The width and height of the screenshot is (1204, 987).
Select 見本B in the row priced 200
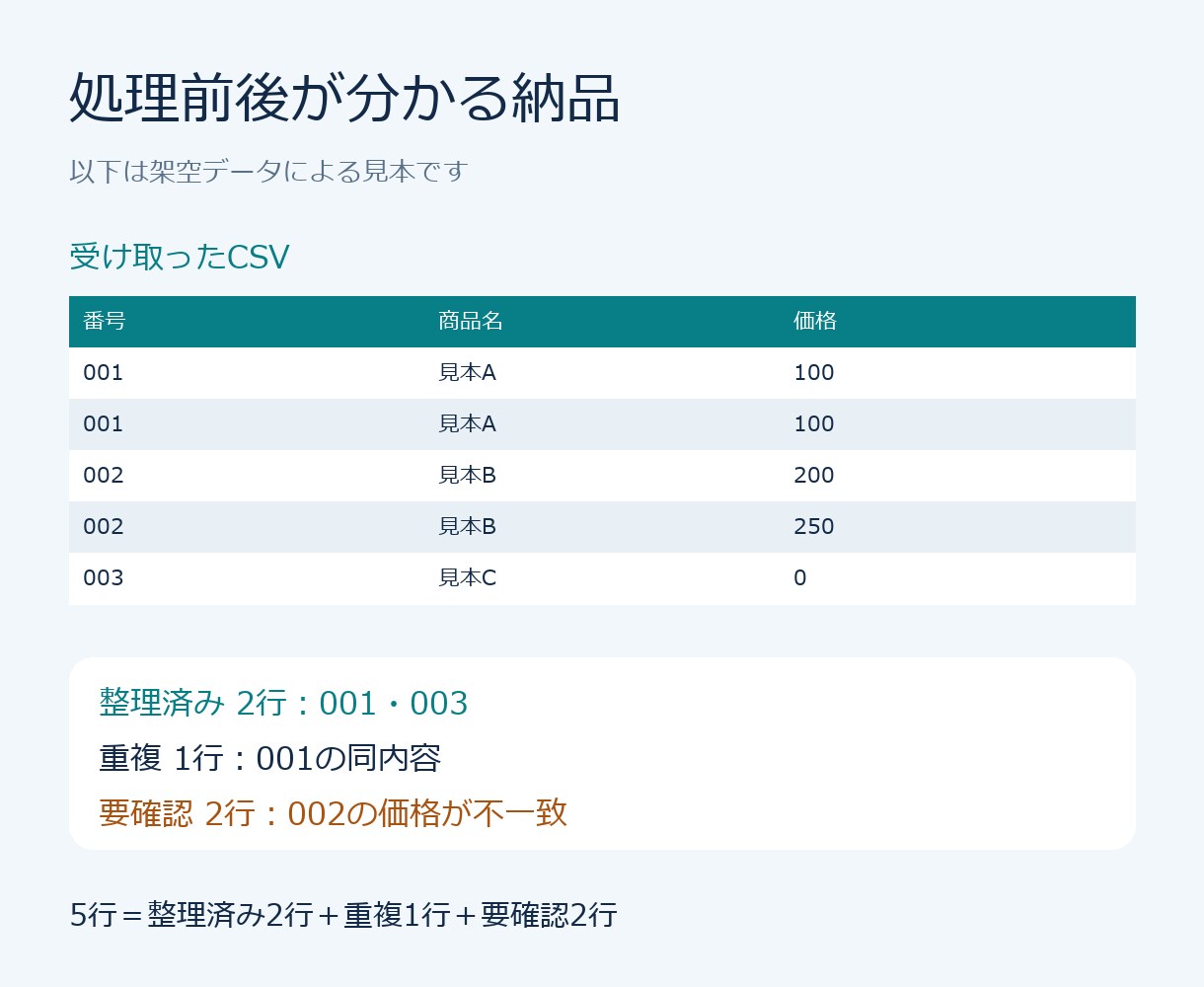467,476
